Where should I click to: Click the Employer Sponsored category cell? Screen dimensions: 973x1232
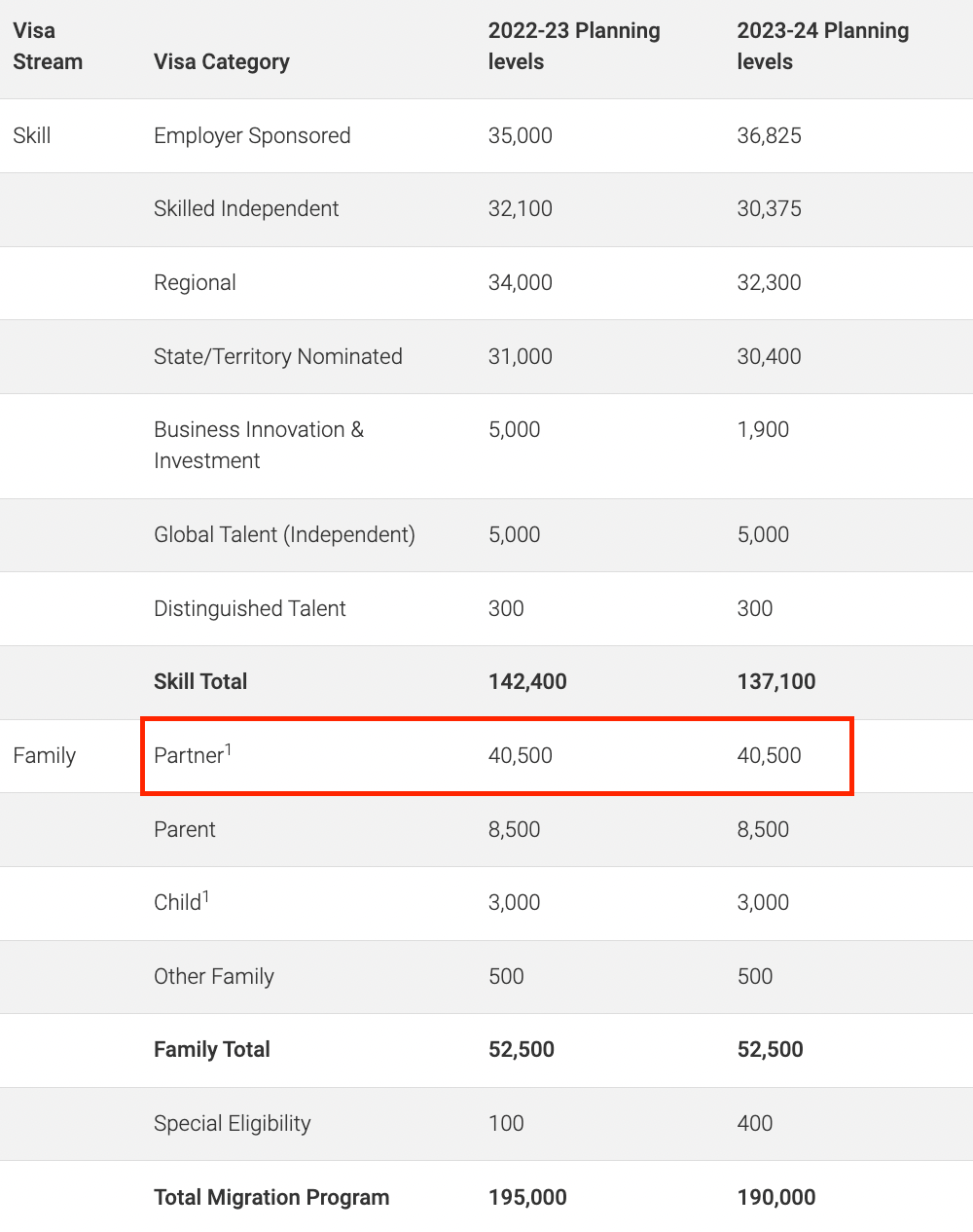(x=252, y=135)
